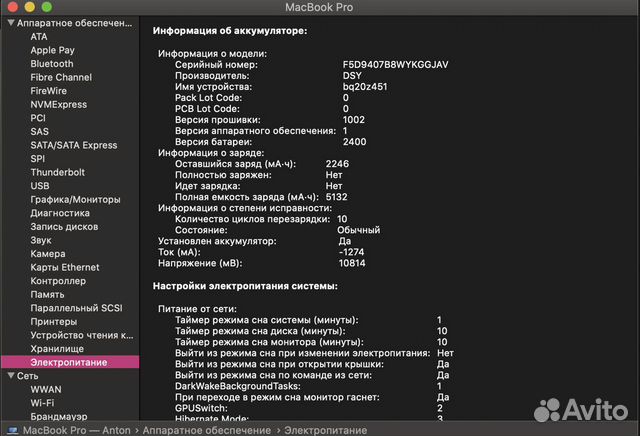This screenshot has height=436, width=640.
Task: Click the GPUSwitch label
Action: coord(201,408)
